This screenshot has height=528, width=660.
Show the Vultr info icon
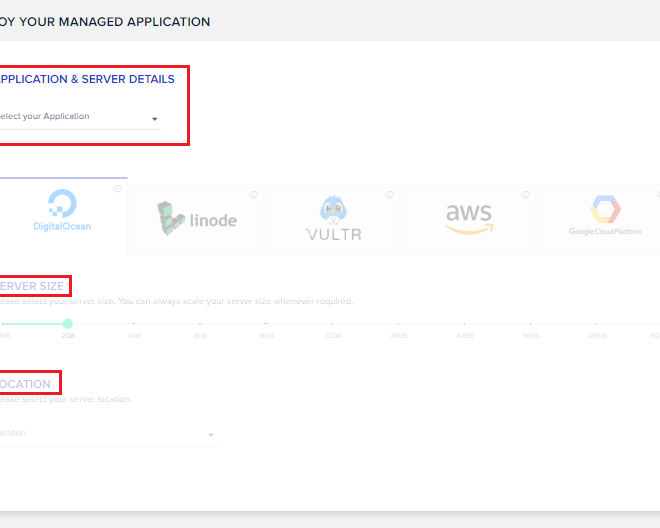(x=390, y=195)
